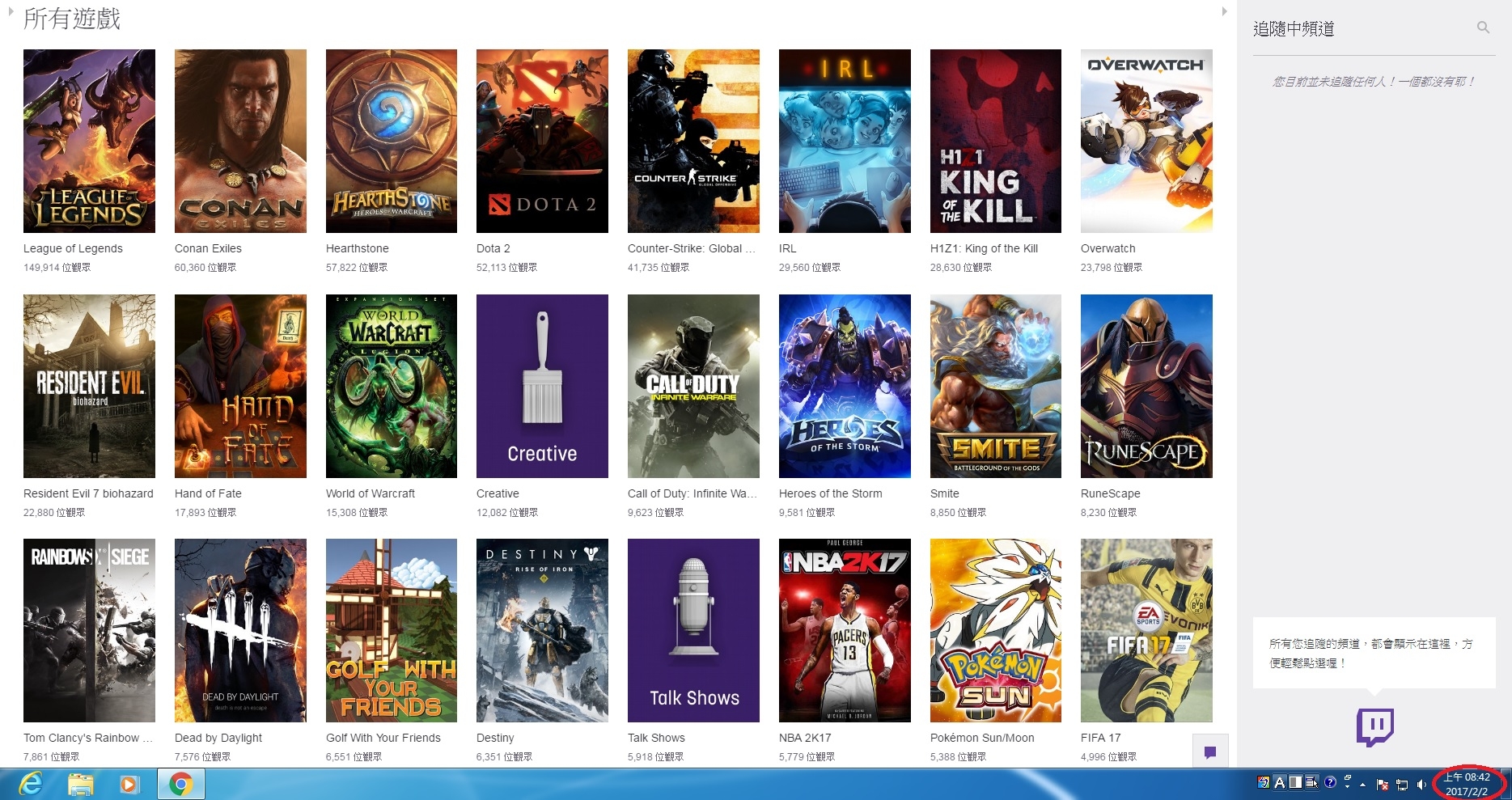The width and height of the screenshot is (1512, 800).
Task: Click the 所有遊戲 page heading
Action: (x=72, y=19)
